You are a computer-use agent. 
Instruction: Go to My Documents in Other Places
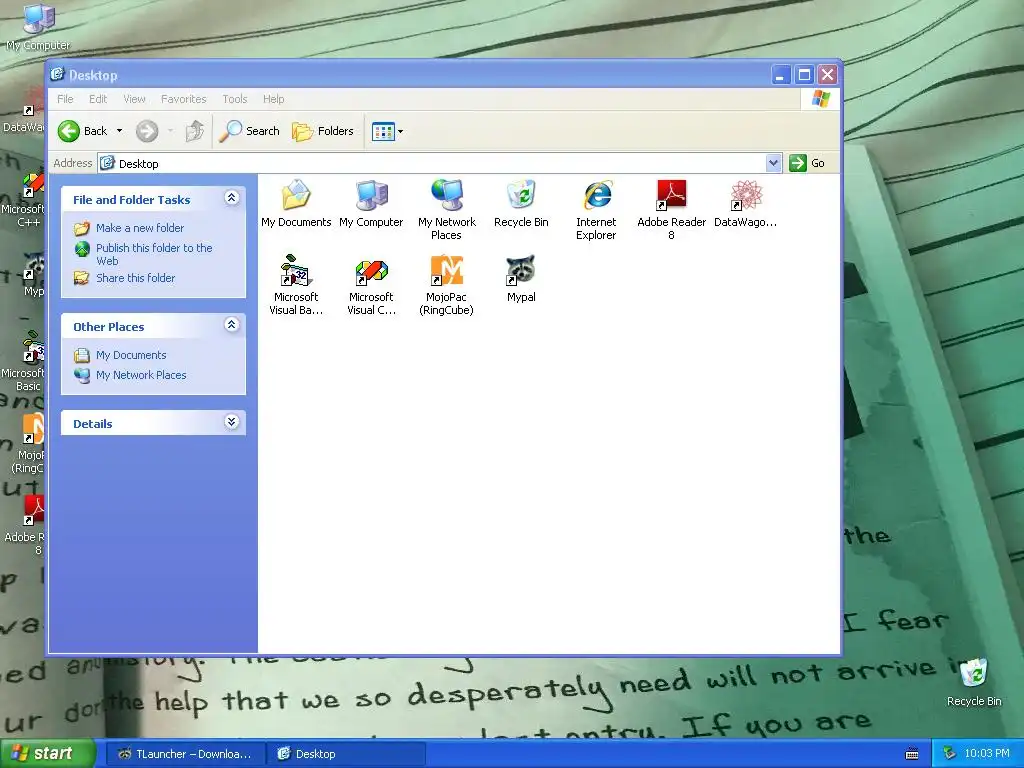coord(131,355)
